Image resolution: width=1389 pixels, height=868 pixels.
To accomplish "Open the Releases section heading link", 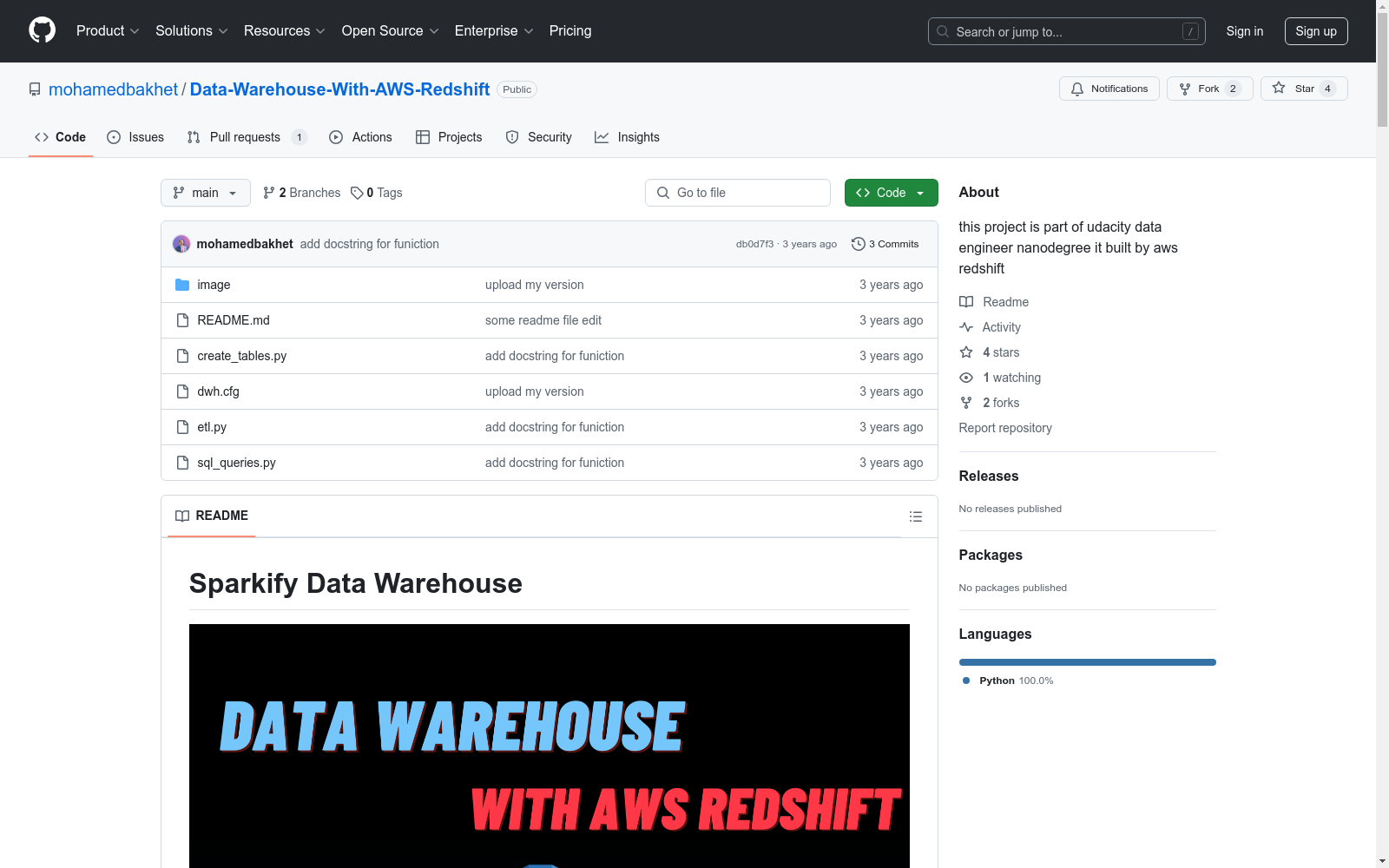I will tap(989, 476).
